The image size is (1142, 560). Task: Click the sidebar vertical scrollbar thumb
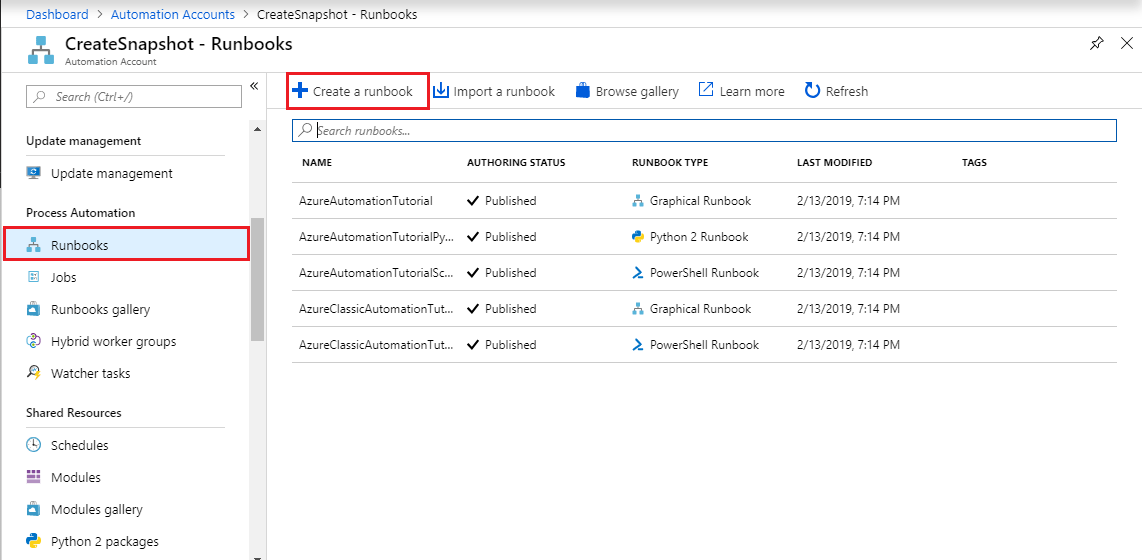[257, 280]
